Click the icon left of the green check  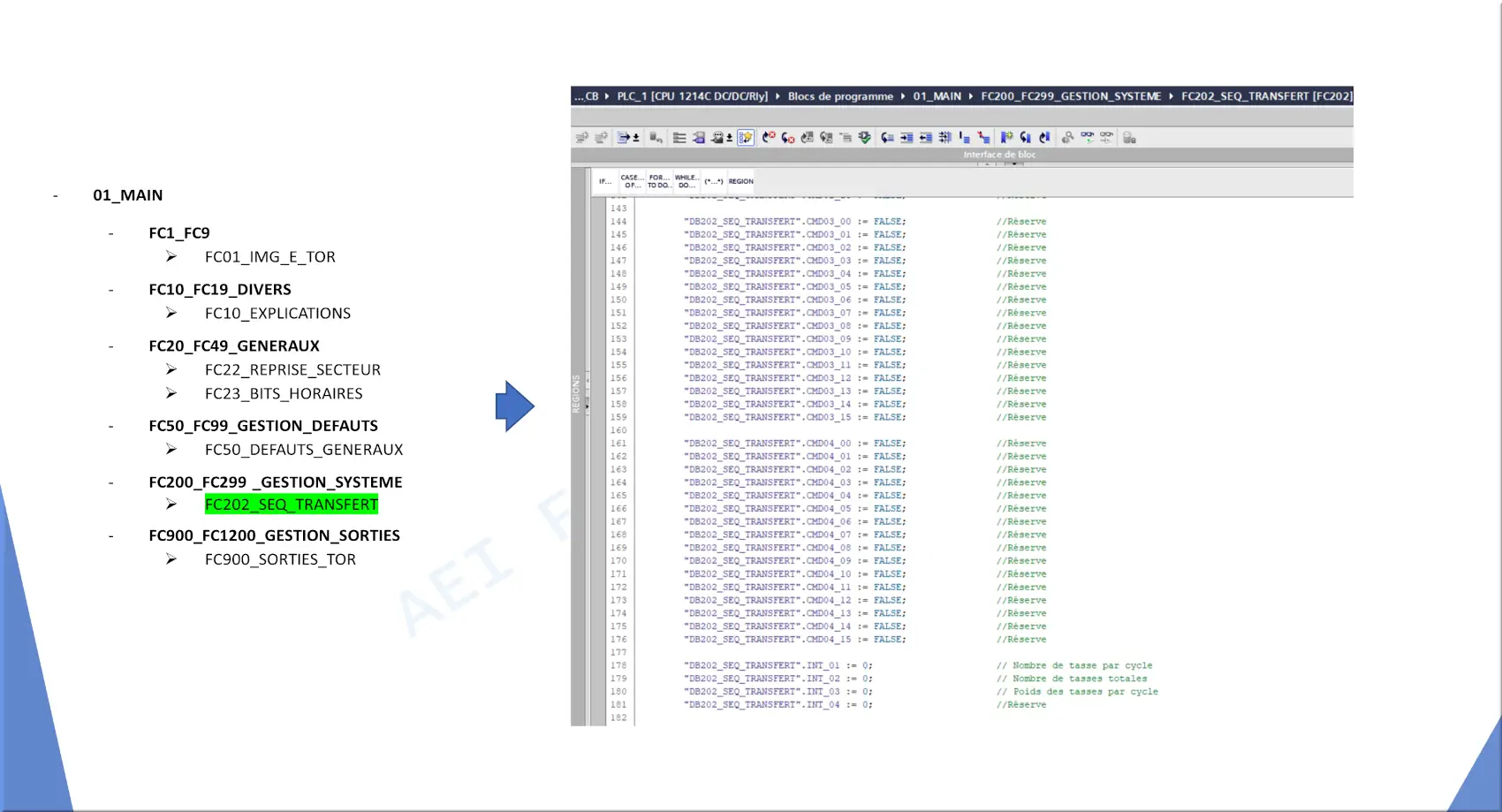(846, 138)
